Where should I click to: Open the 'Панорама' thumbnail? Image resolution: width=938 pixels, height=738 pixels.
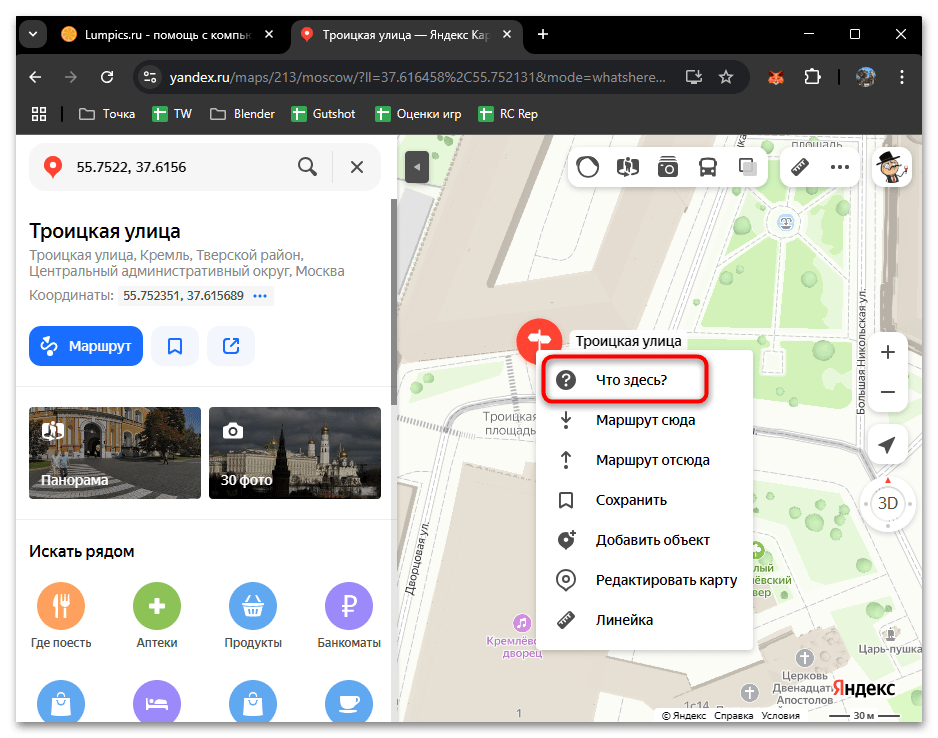point(115,453)
